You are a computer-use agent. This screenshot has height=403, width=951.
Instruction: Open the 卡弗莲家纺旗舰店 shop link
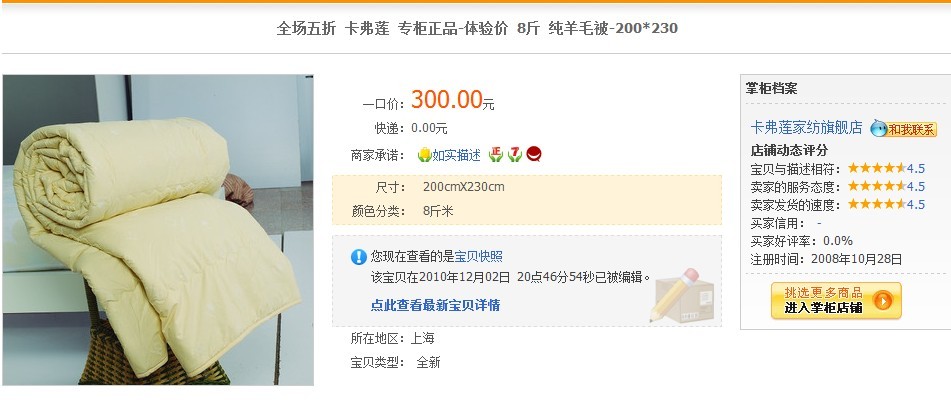point(806,127)
